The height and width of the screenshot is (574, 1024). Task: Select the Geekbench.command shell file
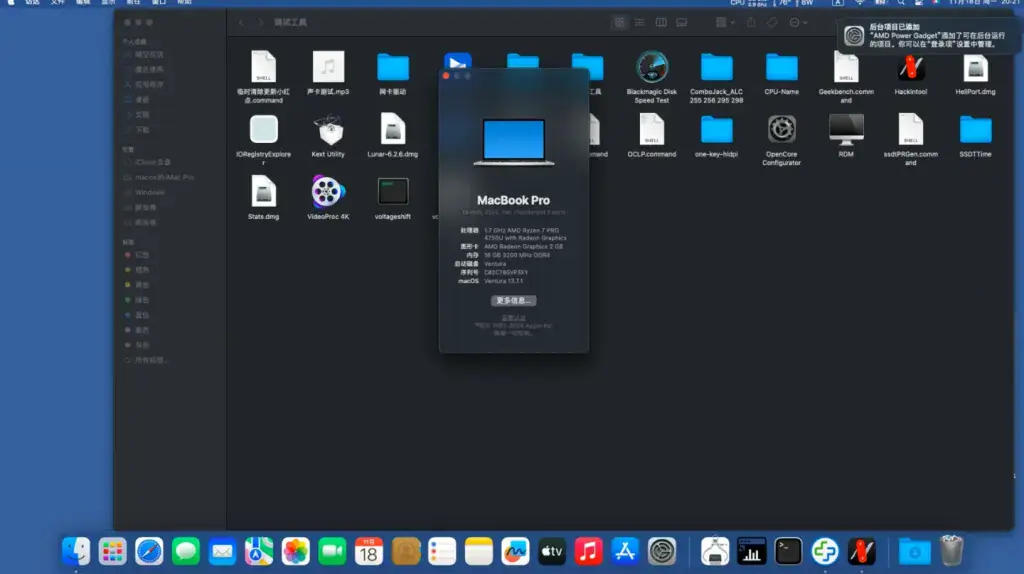tap(846, 67)
